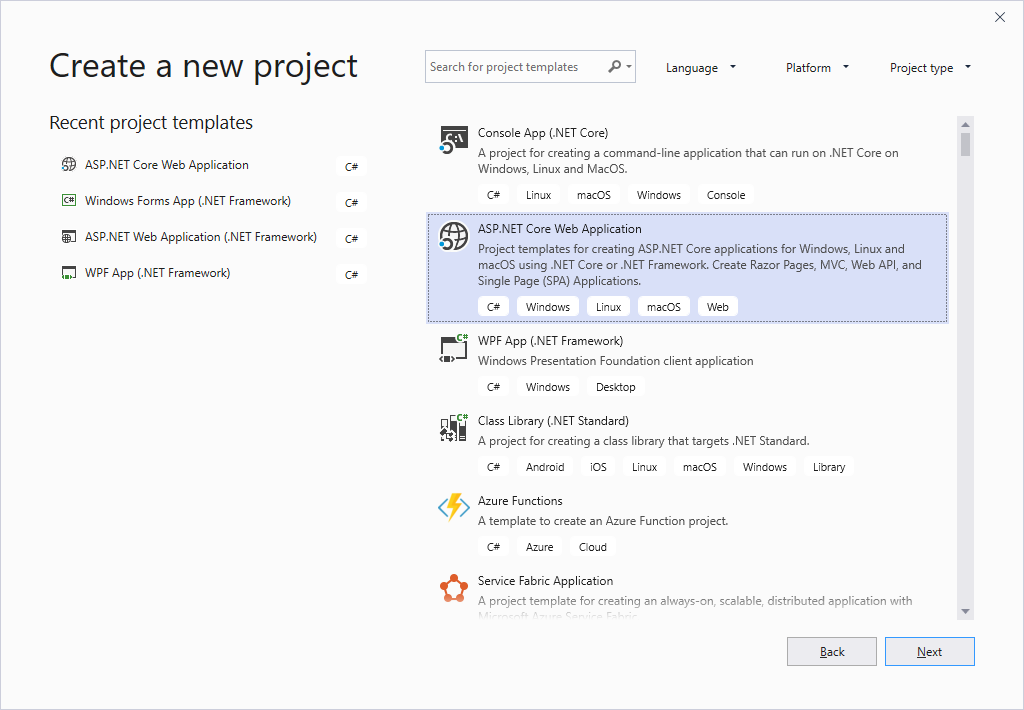Click the Windows tag under Console App
1024x710 pixels.
(658, 195)
